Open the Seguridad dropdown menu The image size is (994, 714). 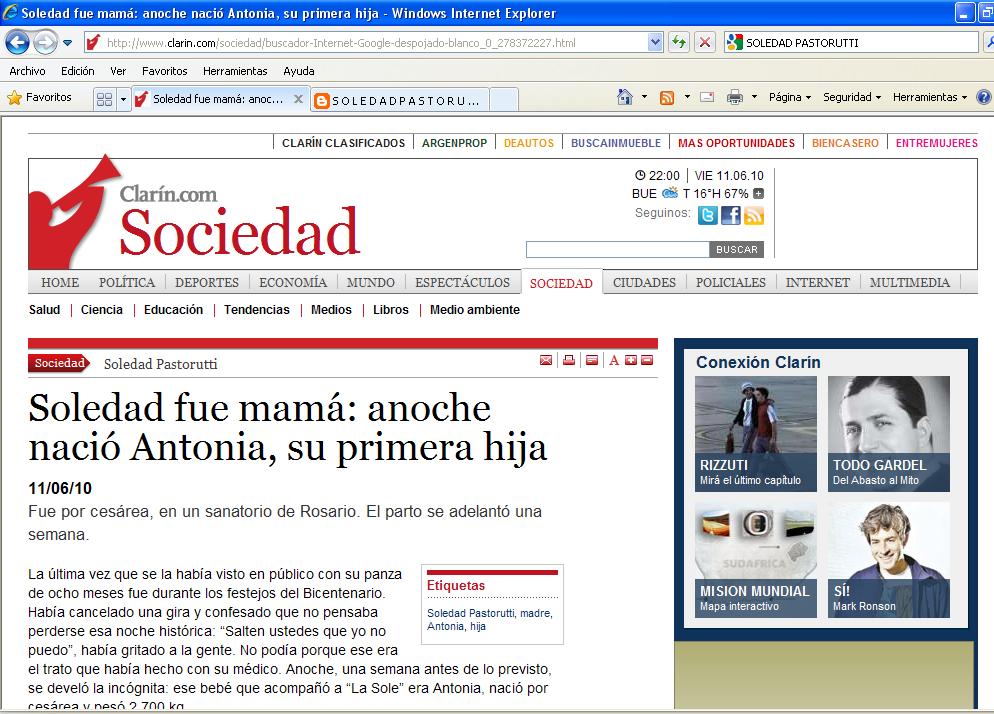(852, 97)
